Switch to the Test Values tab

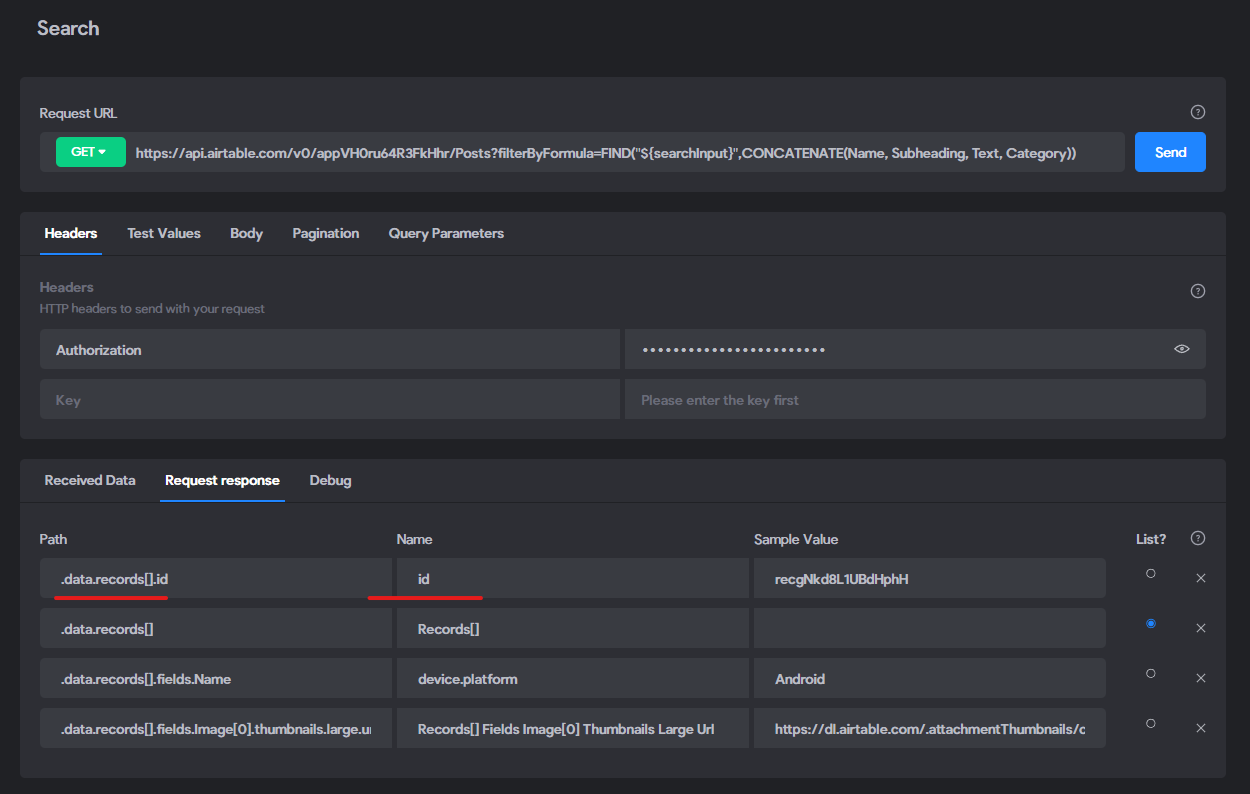(x=164, y=233)
